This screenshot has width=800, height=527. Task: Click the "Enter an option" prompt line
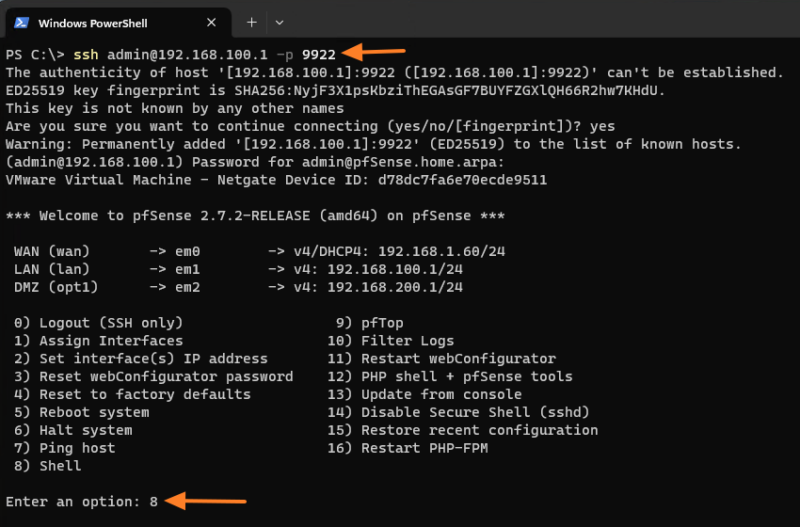pyautogui.click(x=82, y=500)
